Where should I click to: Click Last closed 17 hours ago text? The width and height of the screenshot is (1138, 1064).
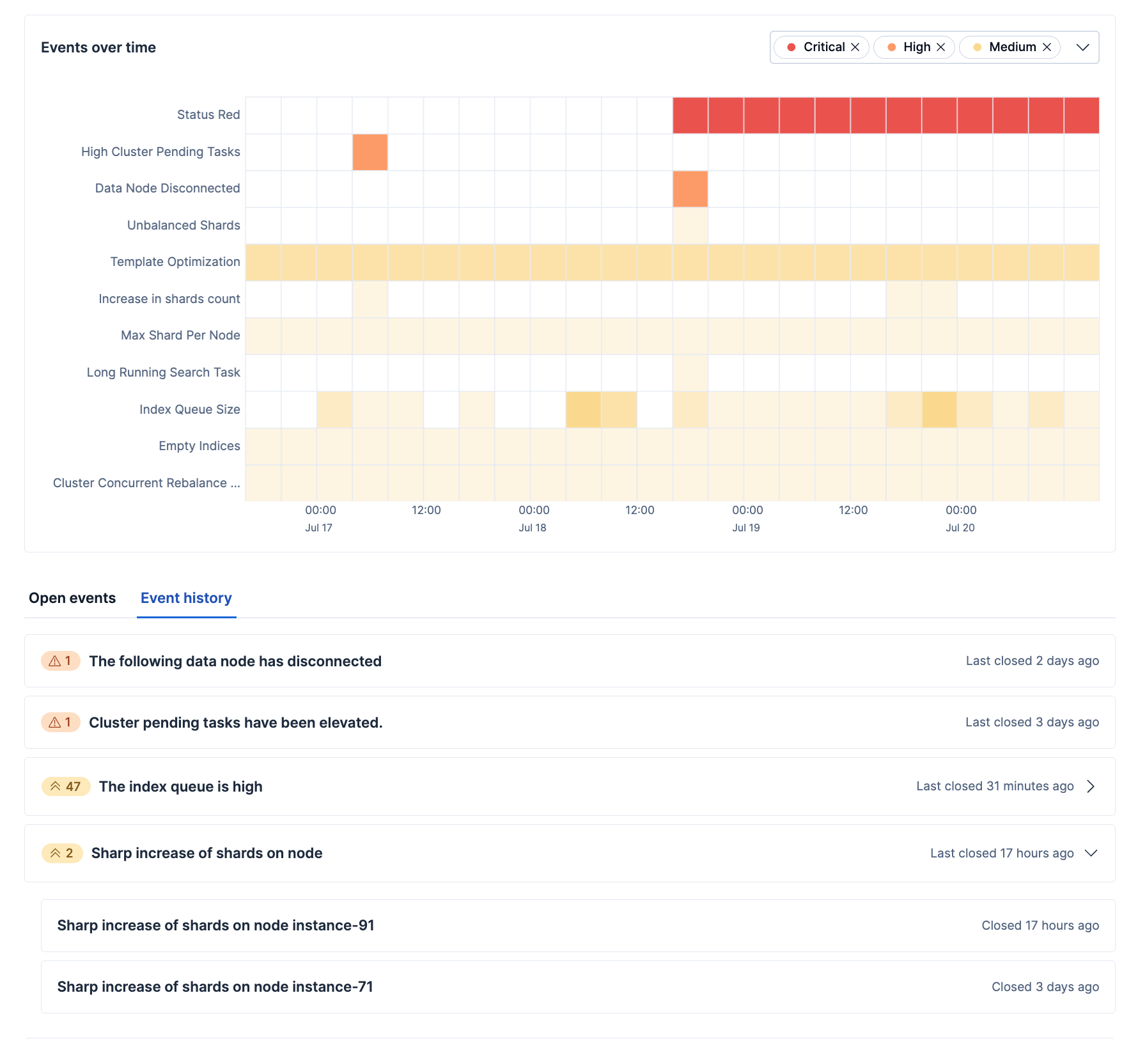tap(1002, 854)
